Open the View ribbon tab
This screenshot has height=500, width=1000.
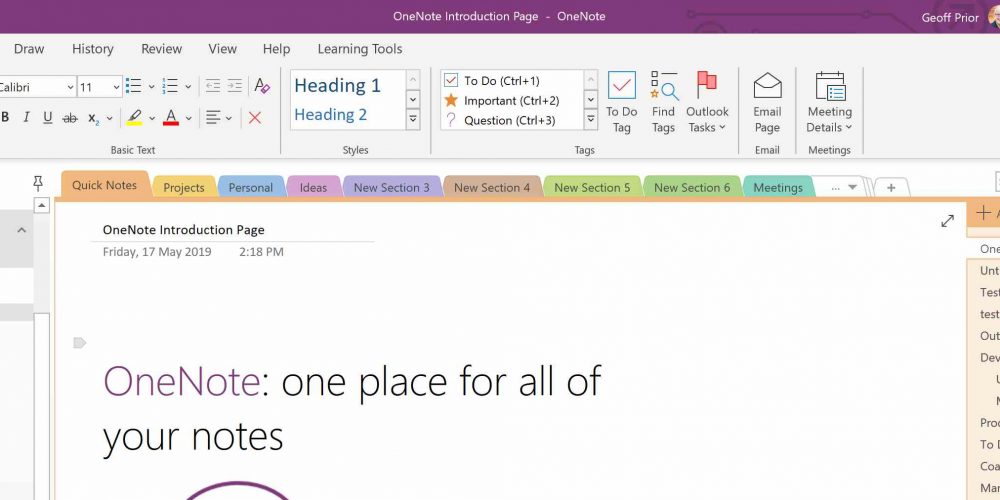click(x=223, y=49)
